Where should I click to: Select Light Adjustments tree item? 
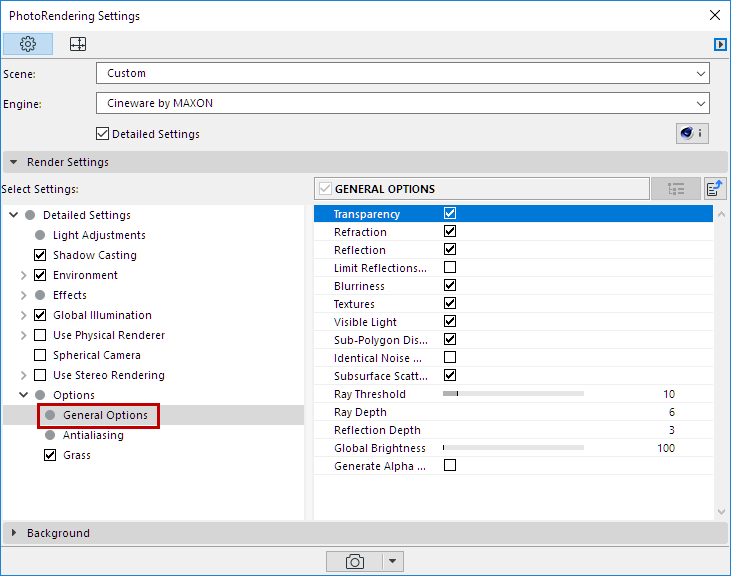point(99,235)
